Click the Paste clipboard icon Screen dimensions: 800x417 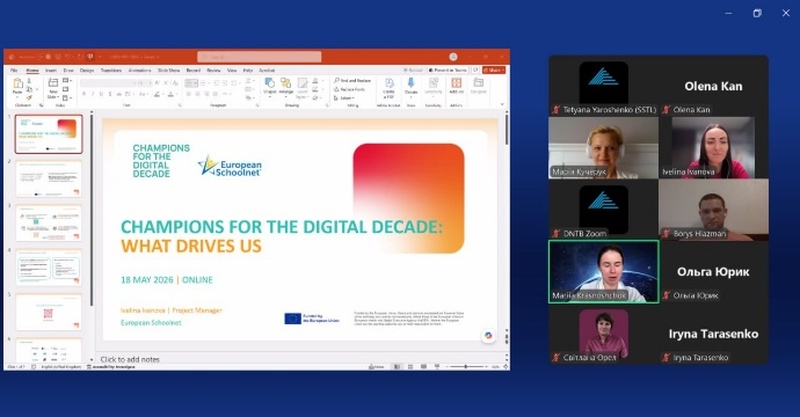point(18,87)
